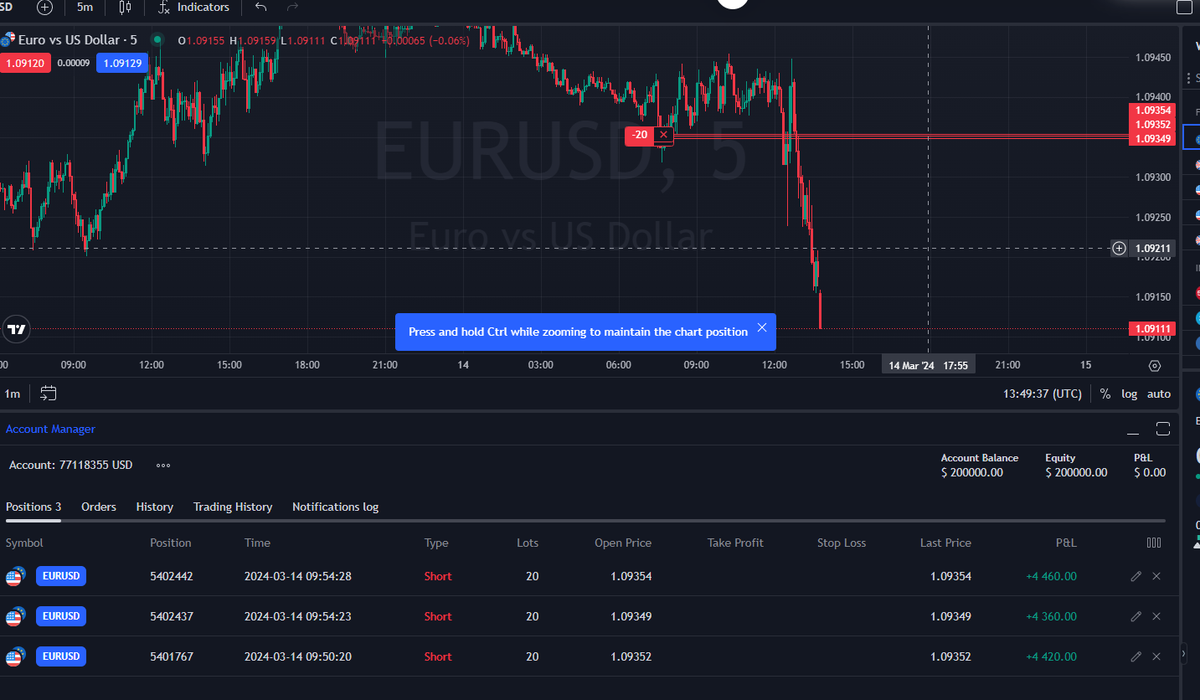This screenshot has width=1200, height=700.
Task: Edit position 5402437 with pencil icon
Action: click(1136, 616)
